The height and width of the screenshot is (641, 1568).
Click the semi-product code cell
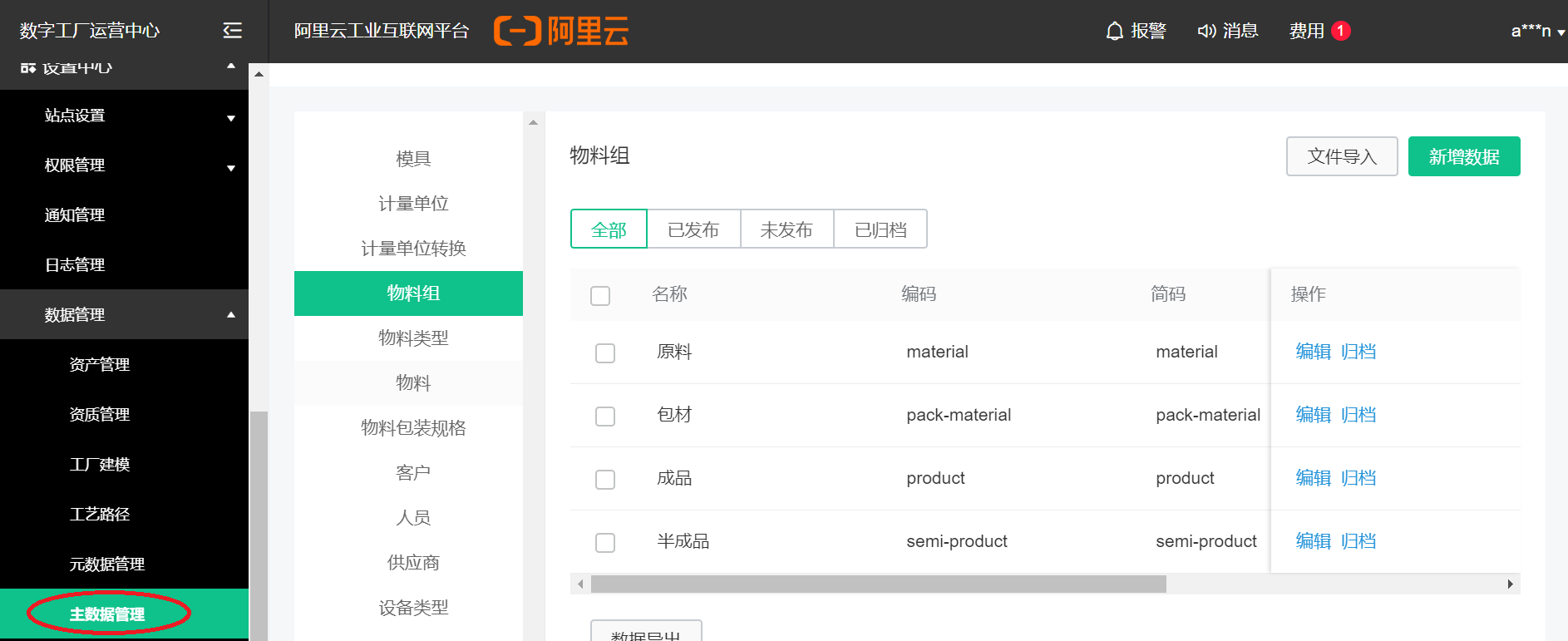pos(957,541)
